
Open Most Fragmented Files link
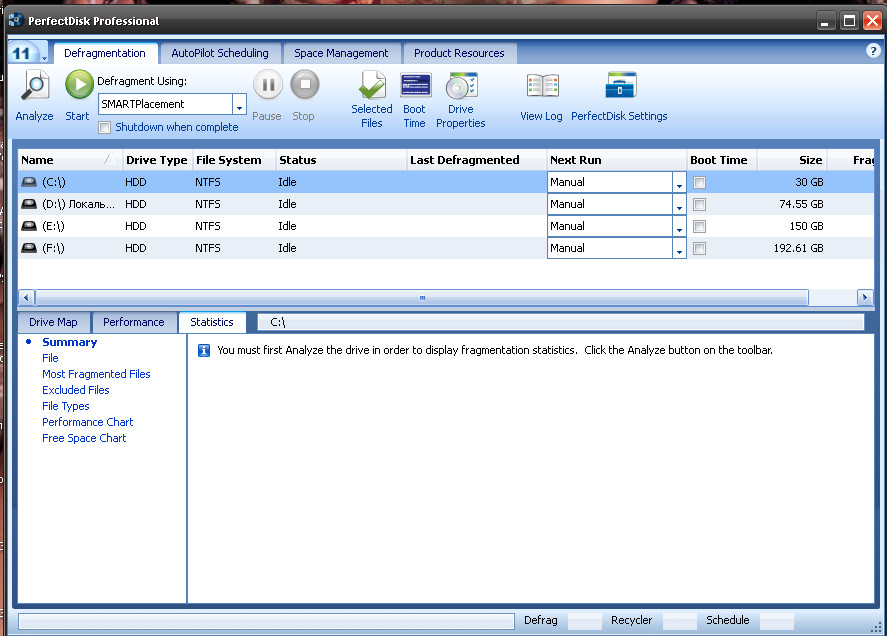pos(96,374)
